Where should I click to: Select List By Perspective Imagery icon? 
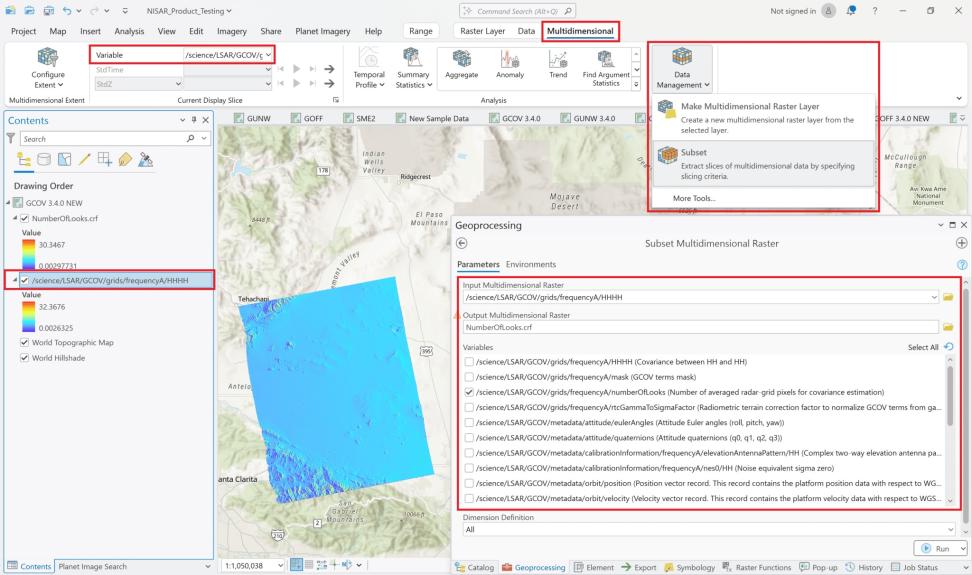tap(146, 160)
